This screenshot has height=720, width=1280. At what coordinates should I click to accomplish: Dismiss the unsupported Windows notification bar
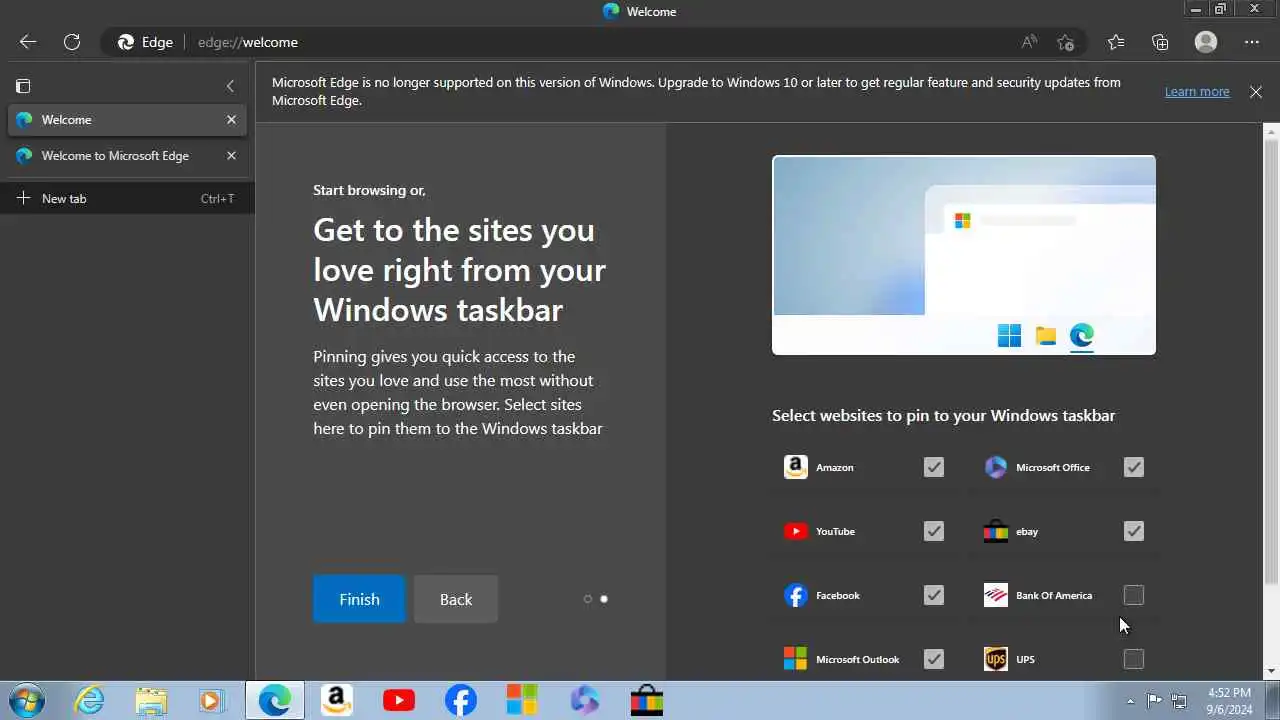pyautogui.click(x=1256, y=91)
